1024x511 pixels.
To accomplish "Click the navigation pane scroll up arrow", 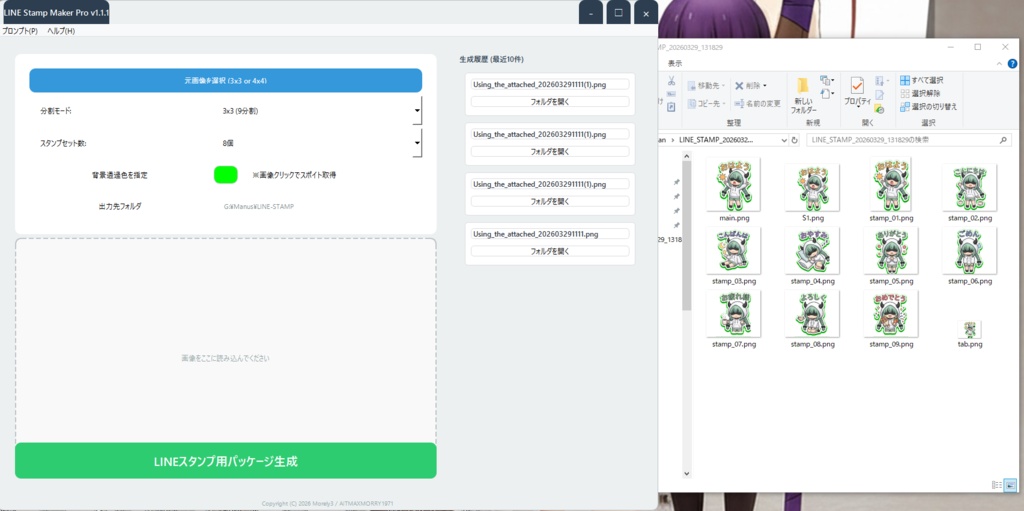I will coord(686,156).
